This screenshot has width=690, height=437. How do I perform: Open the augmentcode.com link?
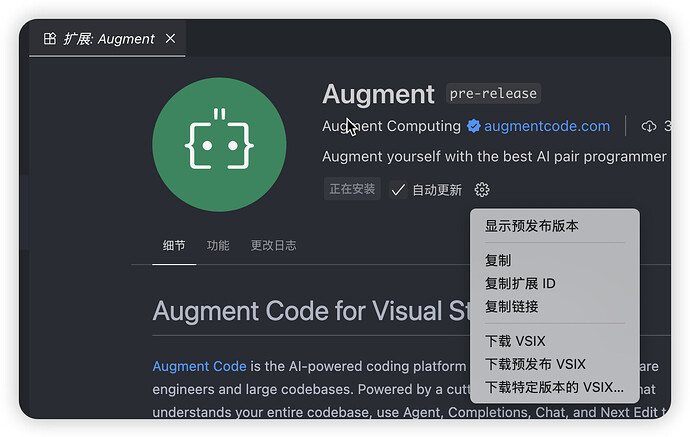pos(547,126)
